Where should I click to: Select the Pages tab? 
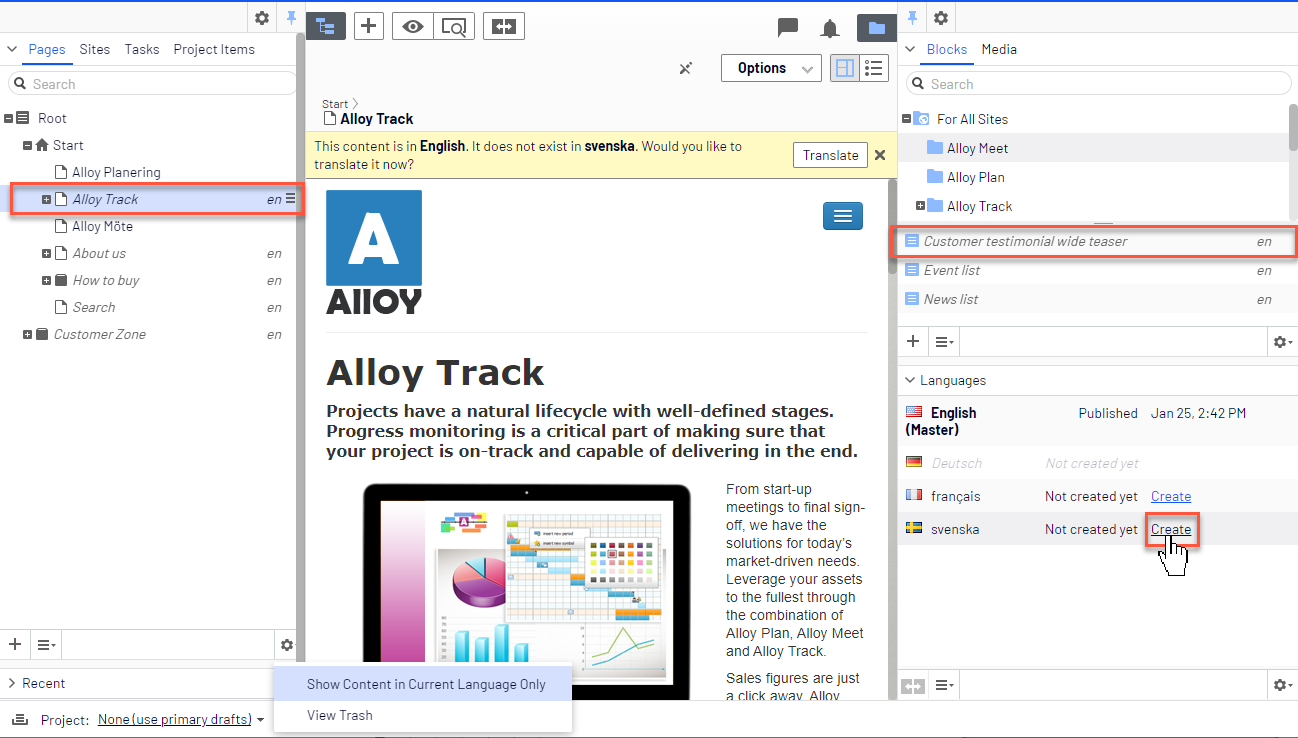pyautogui.click(x=47, y=49)
